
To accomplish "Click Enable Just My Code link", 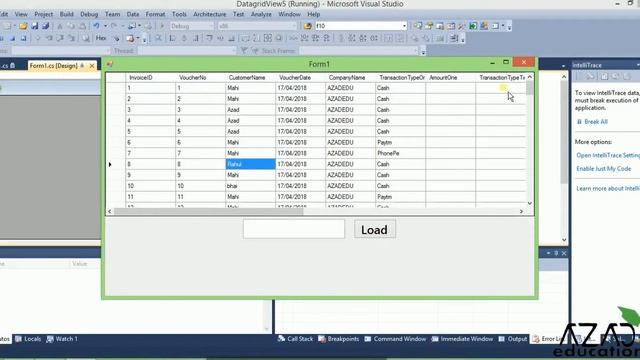I will (x=604, y=169).
